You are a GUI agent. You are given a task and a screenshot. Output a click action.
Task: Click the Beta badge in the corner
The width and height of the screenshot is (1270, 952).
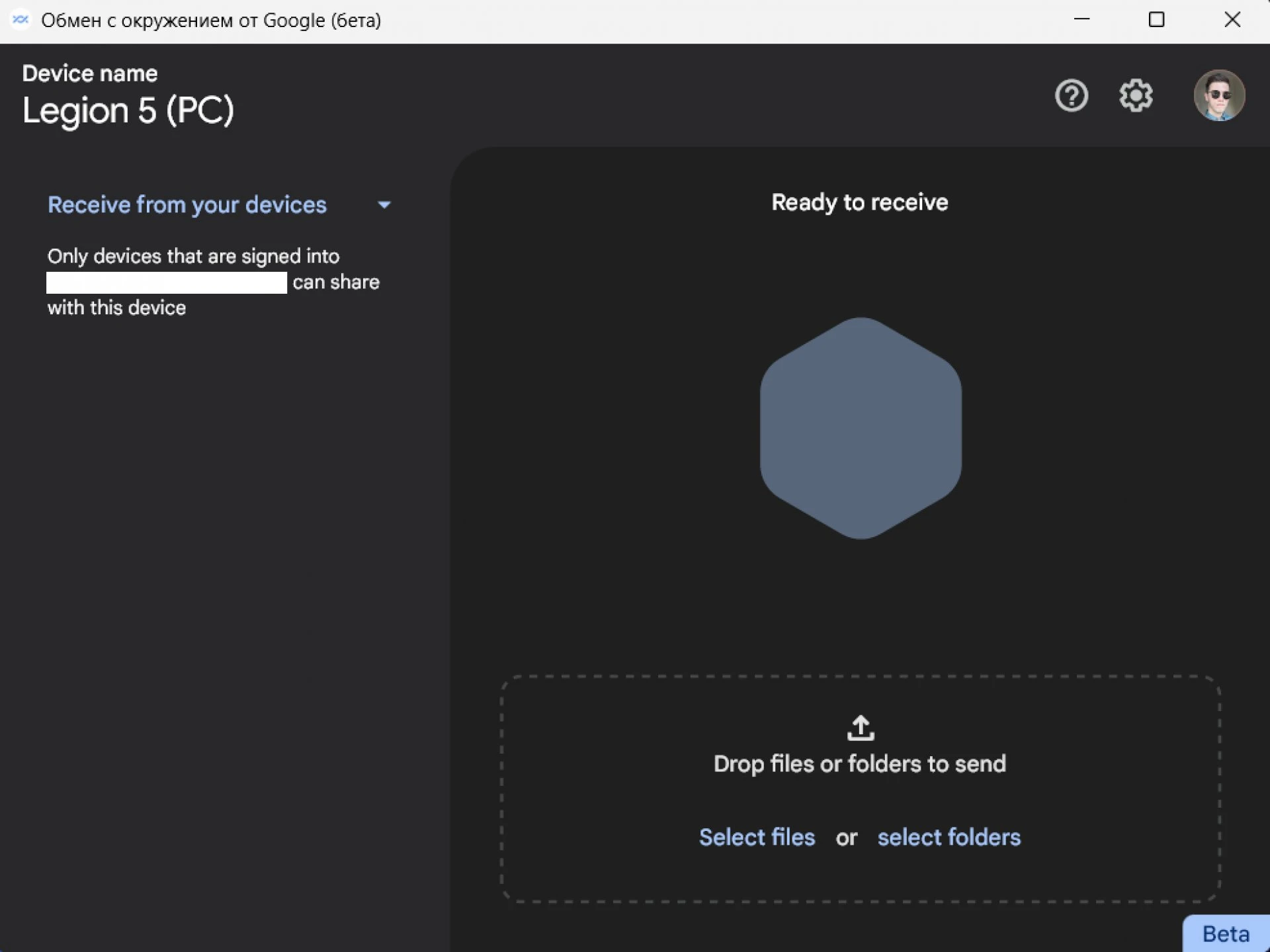1225,934
